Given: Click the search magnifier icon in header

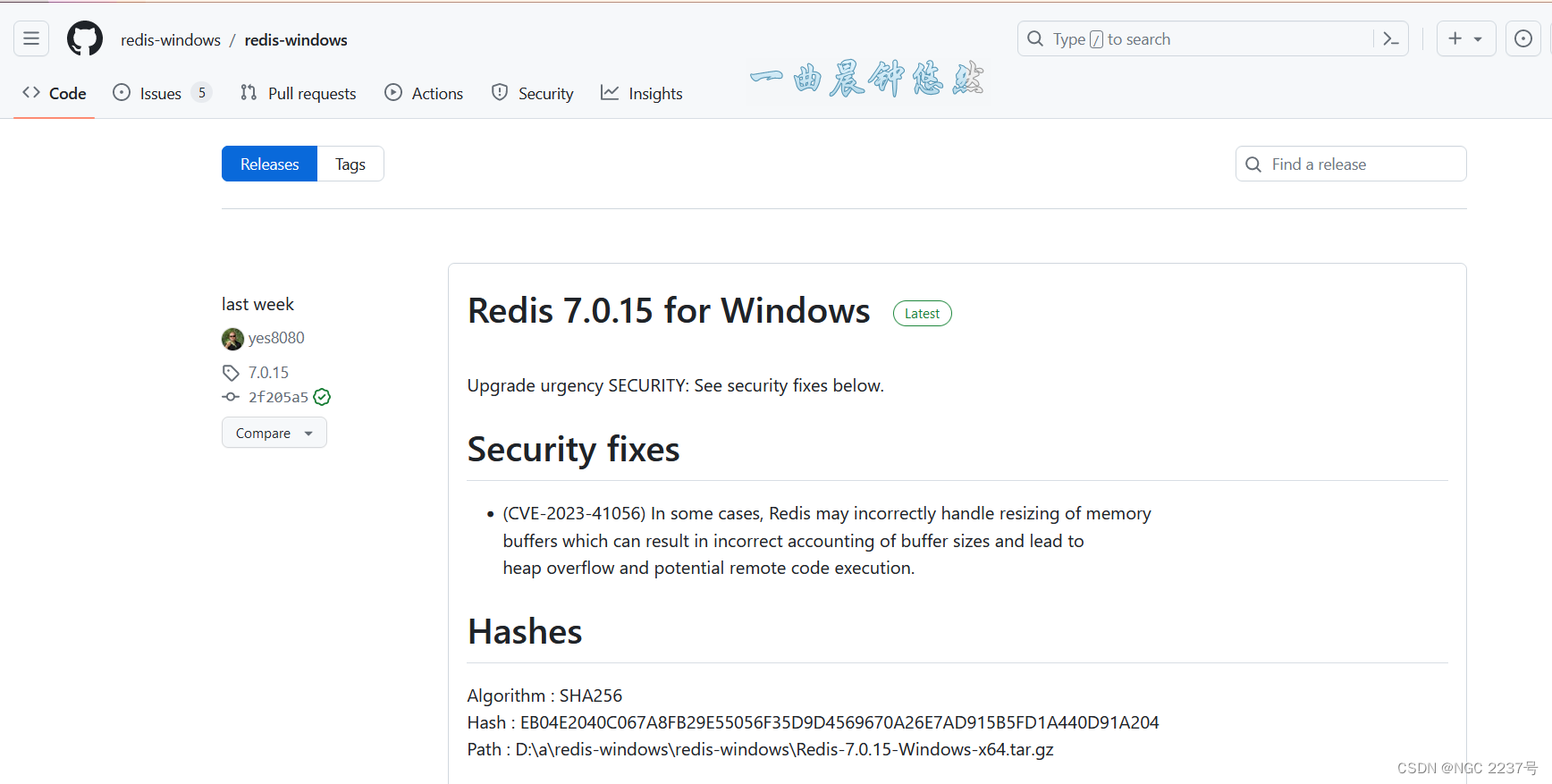Looking at the screenshot, I should tap(1035, 38).
